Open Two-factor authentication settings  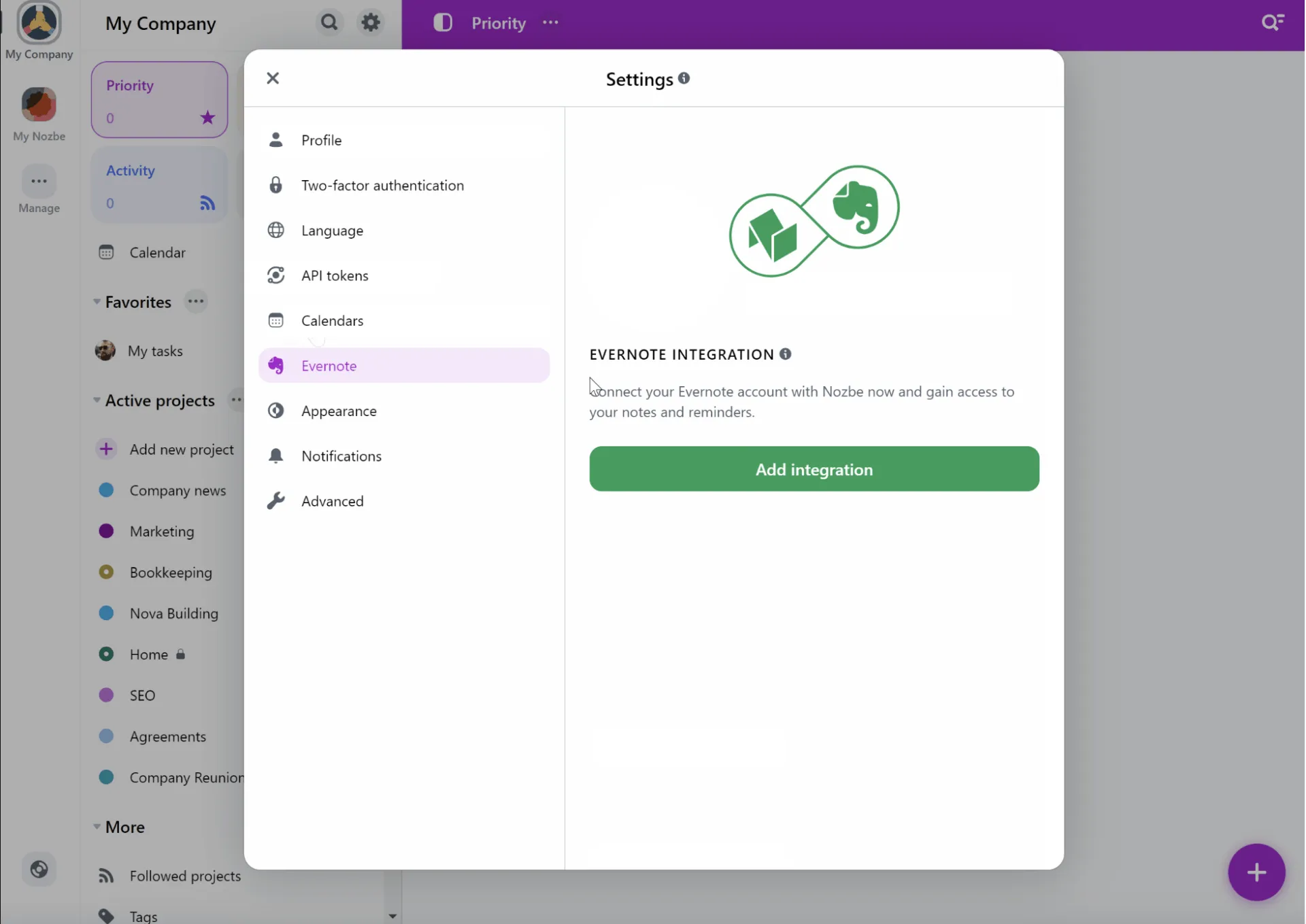pos(404,185)
